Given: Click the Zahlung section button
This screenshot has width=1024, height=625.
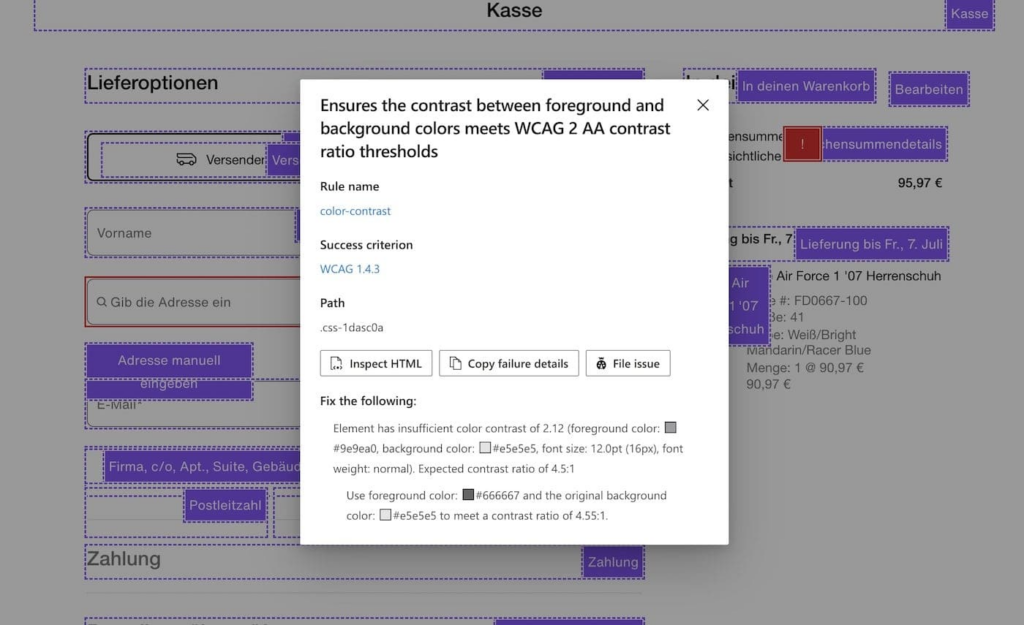Looking at the screenshot, I should pos(612,562).
